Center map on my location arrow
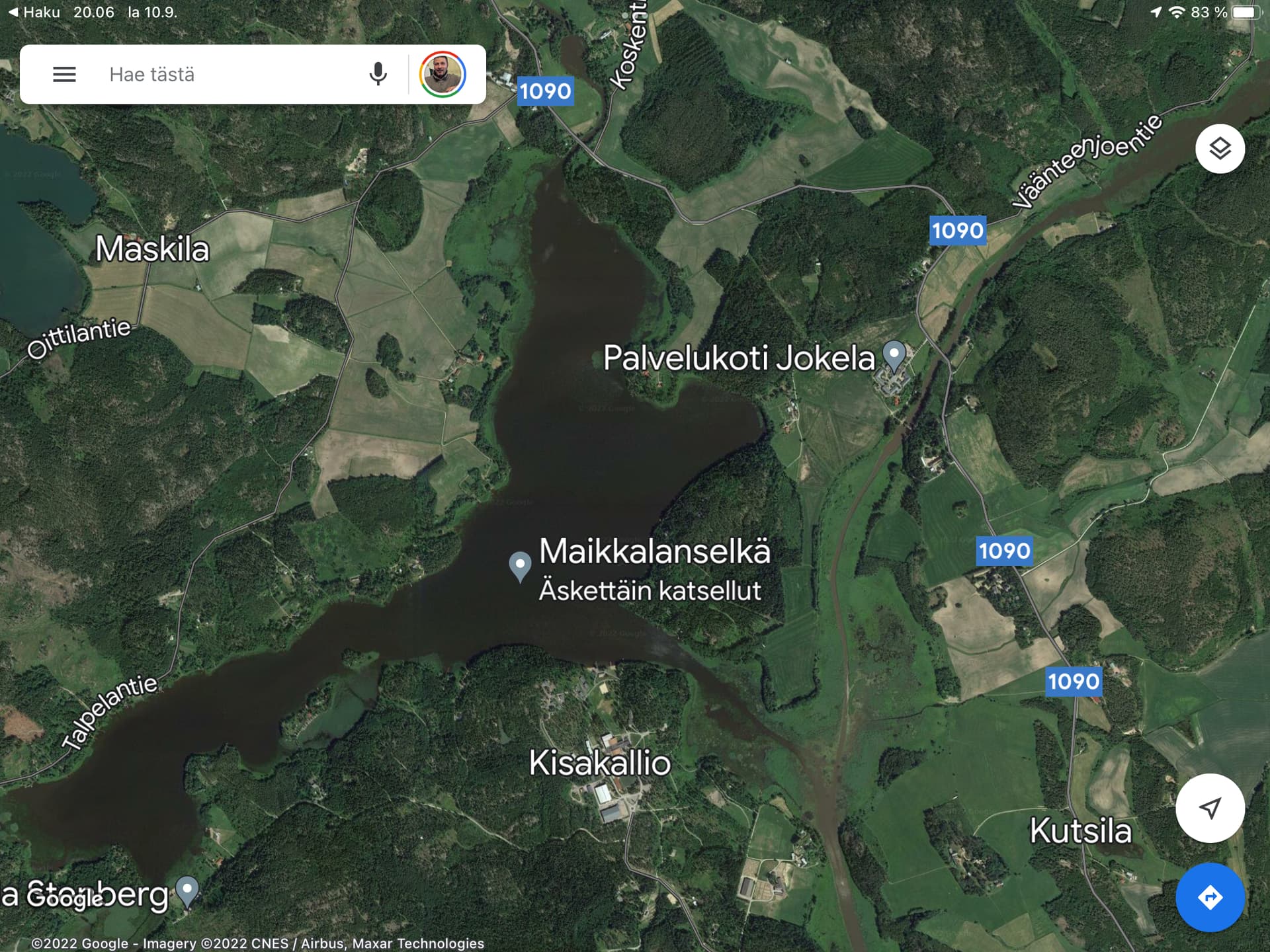The image size is (1270, 952). pyautogui.click(x=1210, y=808)
